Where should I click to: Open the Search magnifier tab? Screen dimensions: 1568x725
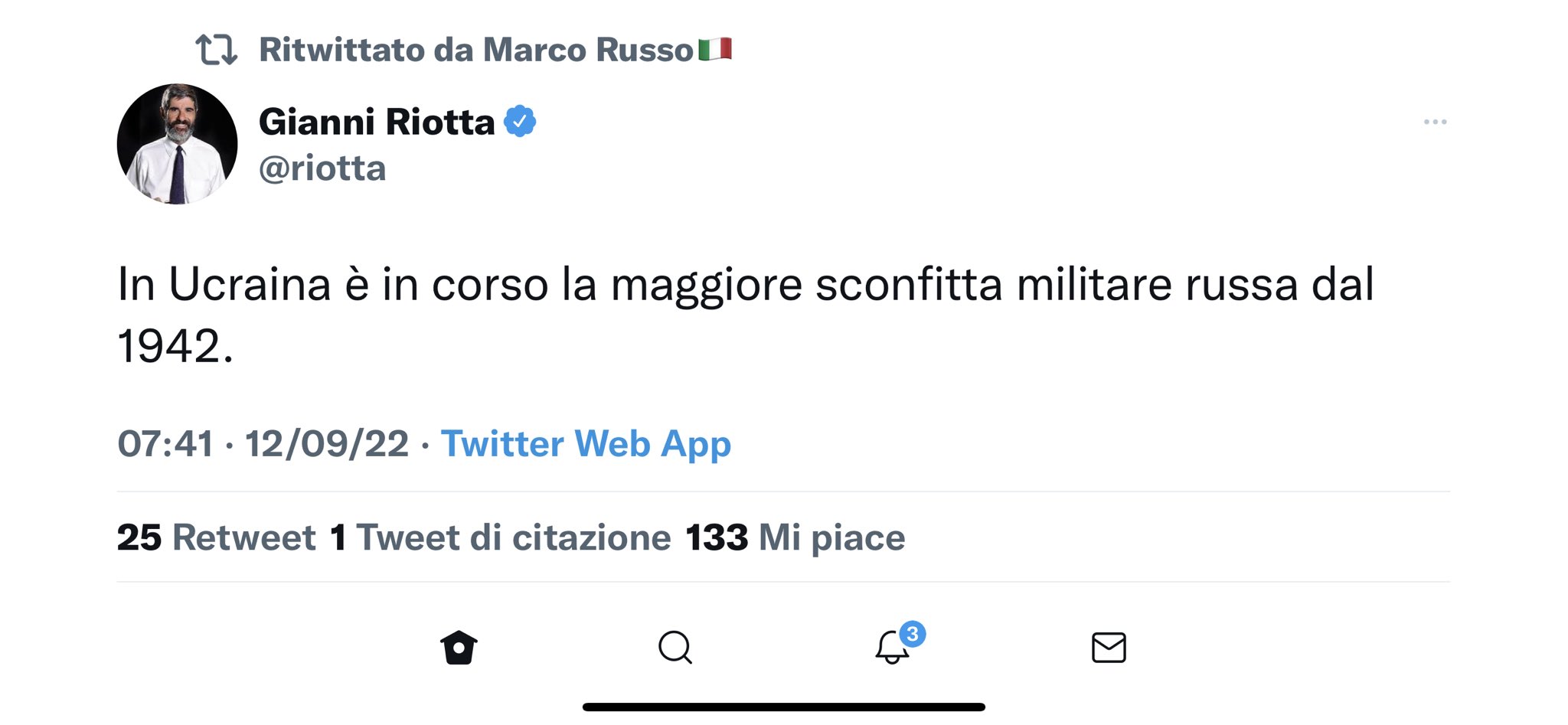[675, 648]
